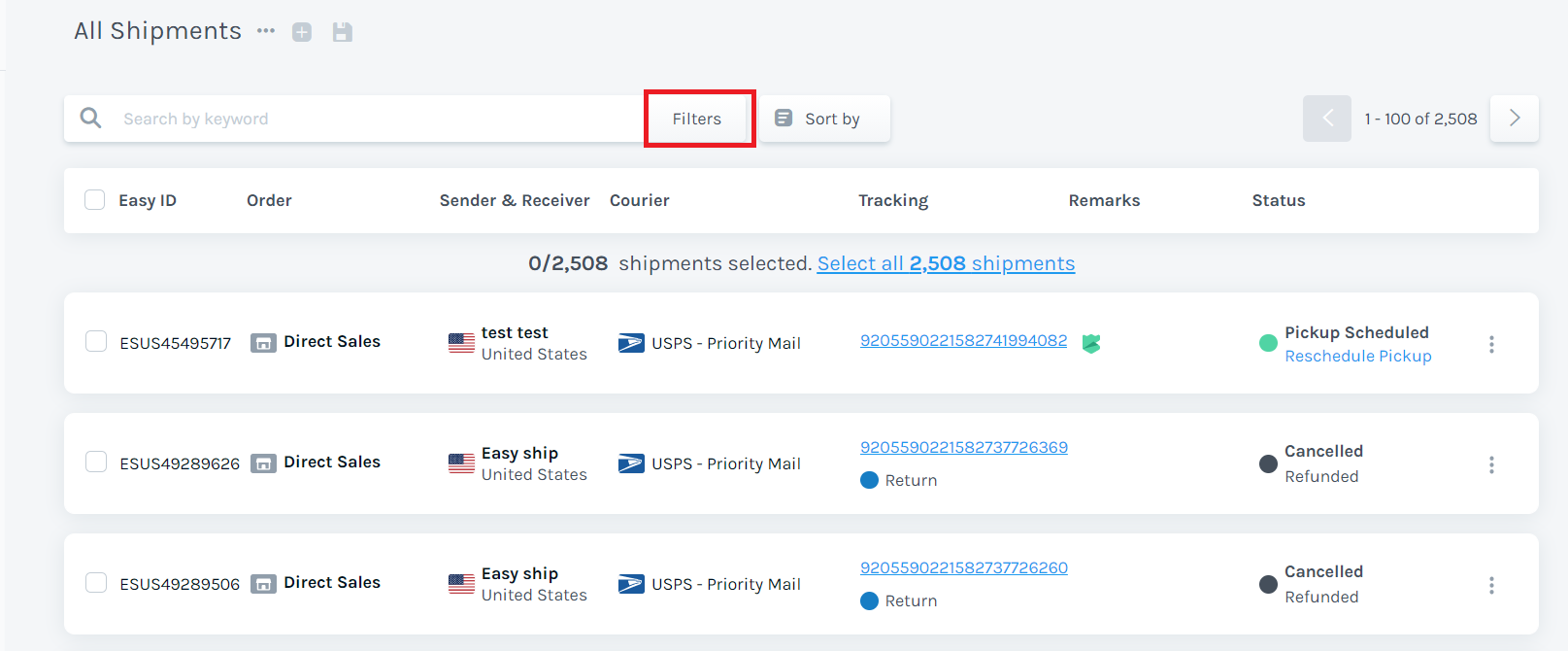This screenshot has width=1568, height=651.
Task: Open the Sort by dropdown
Action: click(824, 119)
